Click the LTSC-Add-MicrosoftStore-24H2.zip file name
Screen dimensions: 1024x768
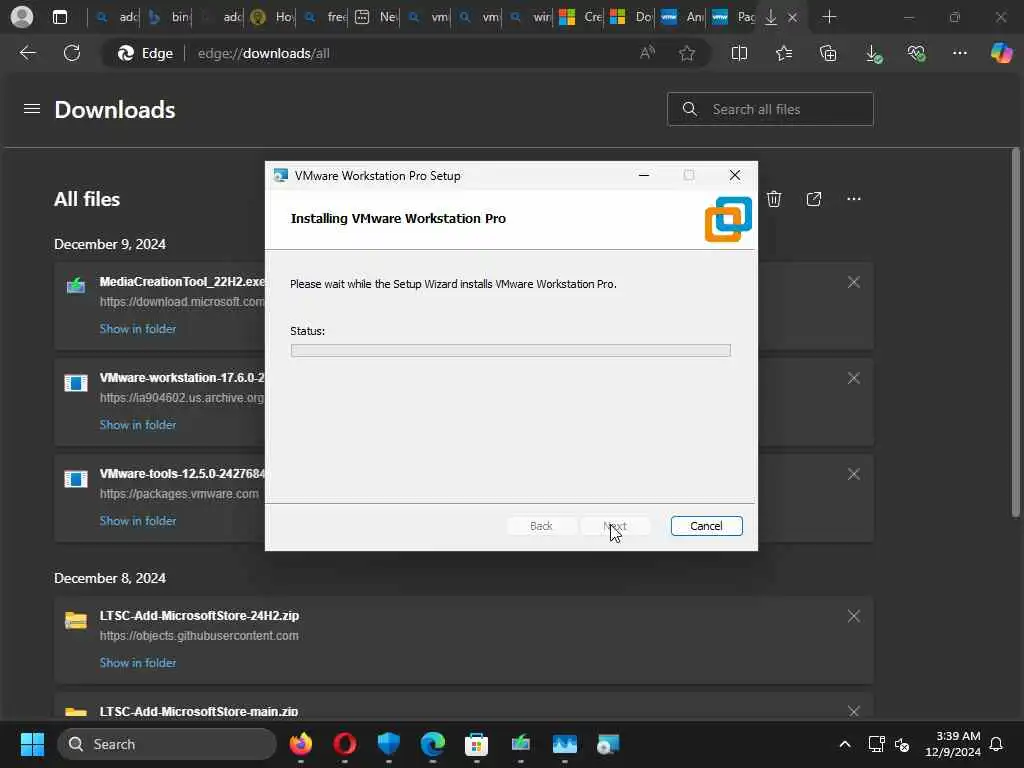coord(199,615)
